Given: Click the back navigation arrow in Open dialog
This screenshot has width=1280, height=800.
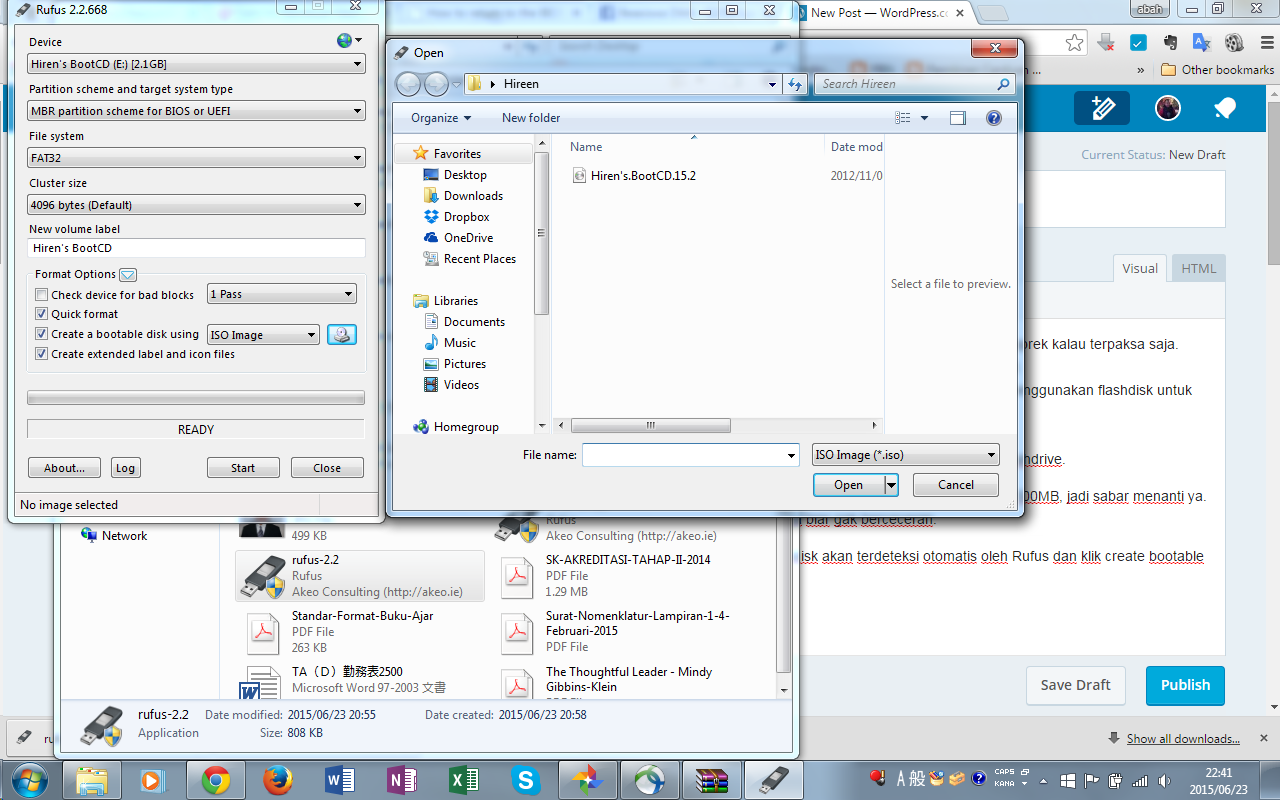Looking at the screenshot, I should click(x=408, y=84).
